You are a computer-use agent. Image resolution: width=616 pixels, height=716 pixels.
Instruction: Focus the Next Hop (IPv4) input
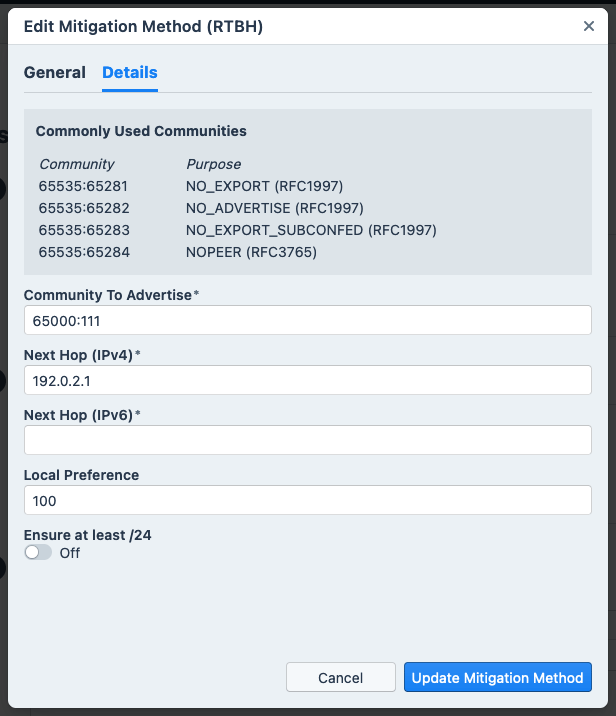click(307, 380)
